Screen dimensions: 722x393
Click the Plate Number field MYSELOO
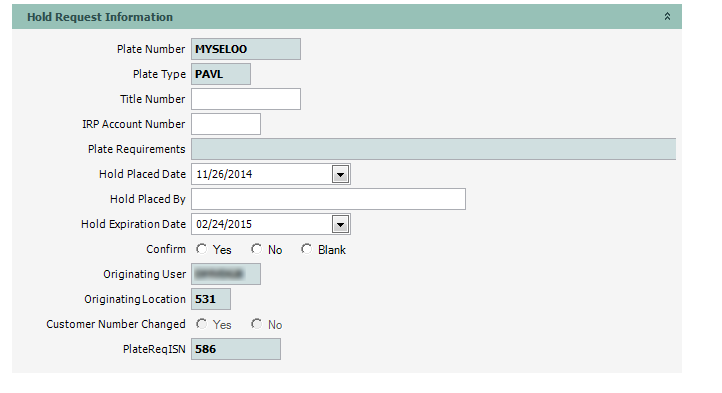coord(246,49)
